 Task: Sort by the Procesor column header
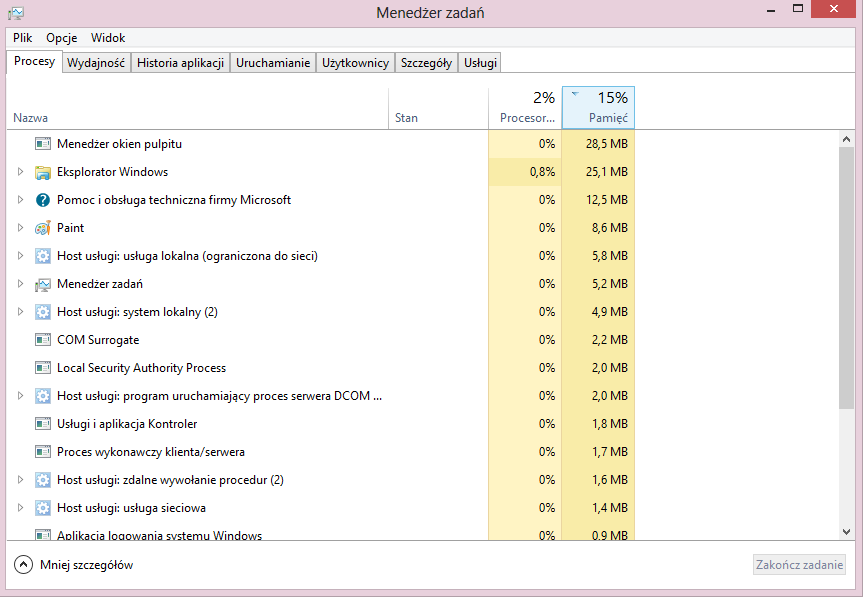point(526,108)
